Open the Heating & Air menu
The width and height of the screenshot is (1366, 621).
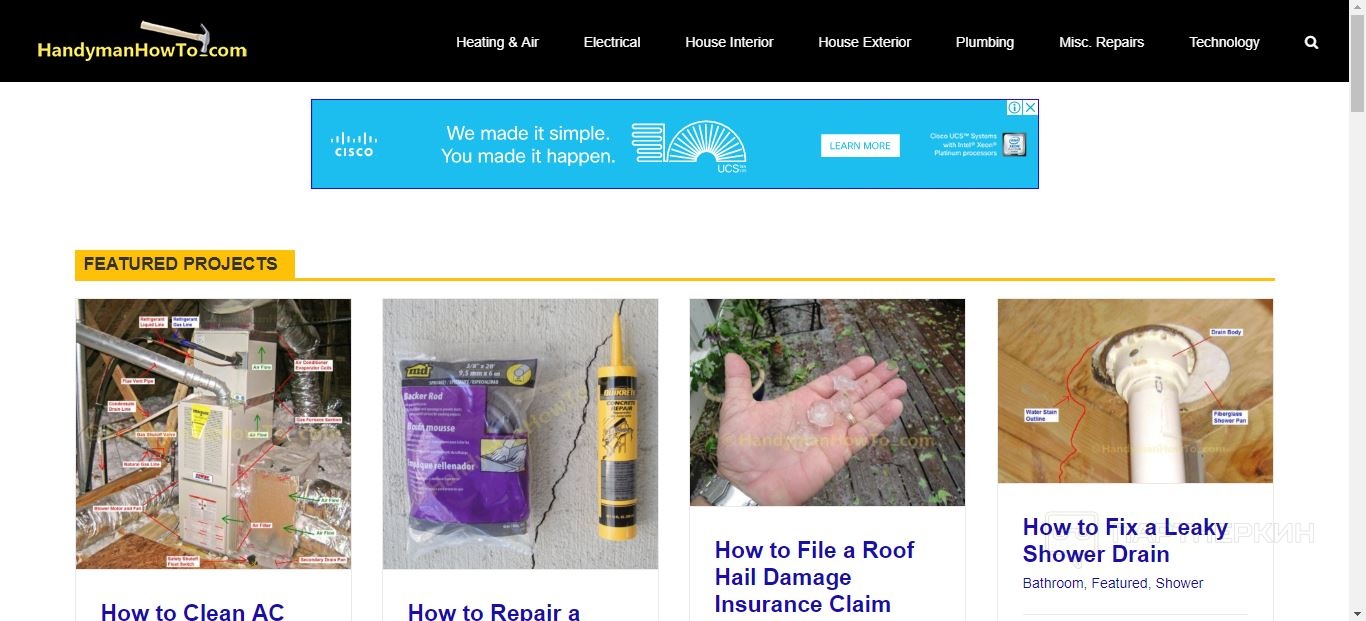497,42
